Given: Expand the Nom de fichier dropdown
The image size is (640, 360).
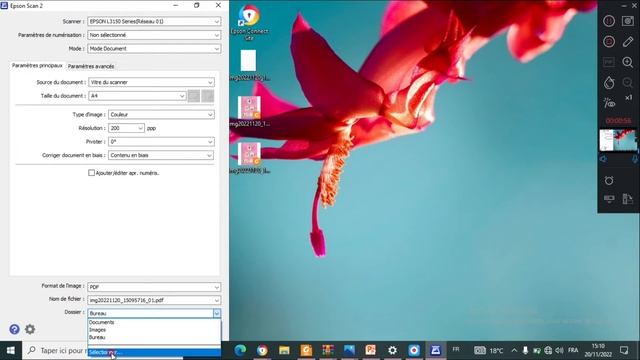Looking at the screenshot, I should tap(154, 300).
